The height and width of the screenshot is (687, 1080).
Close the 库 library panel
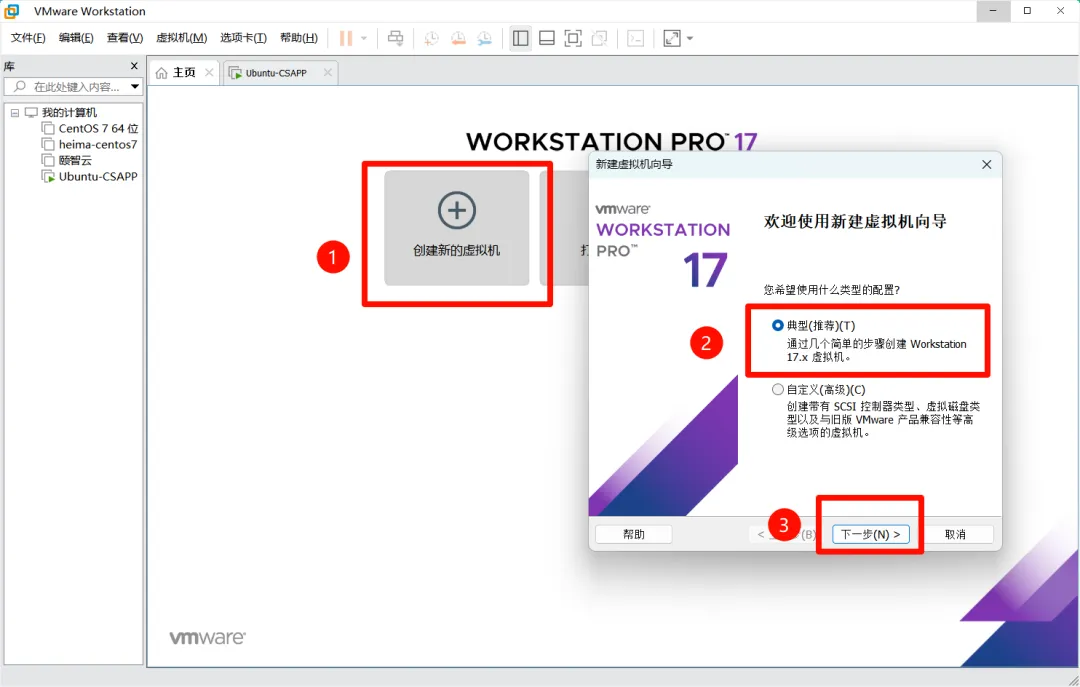click(x=134, y=66)
